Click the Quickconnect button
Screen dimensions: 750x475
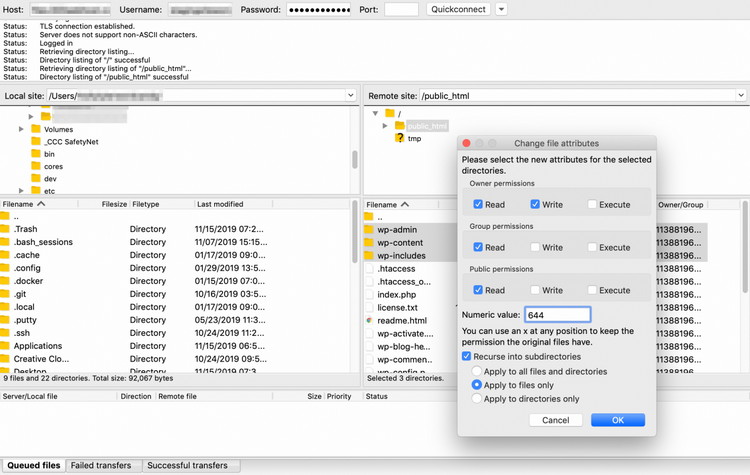click(x=458, y=9)
